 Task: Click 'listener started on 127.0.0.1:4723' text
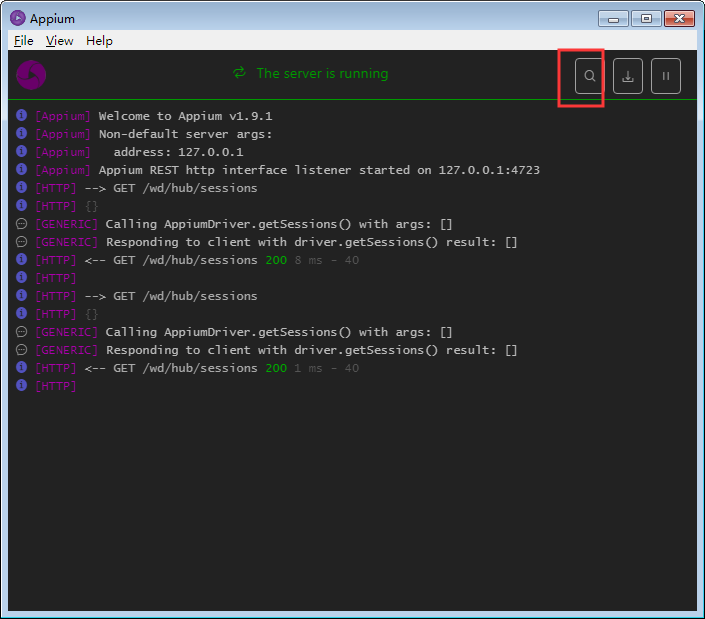[417, 170]
